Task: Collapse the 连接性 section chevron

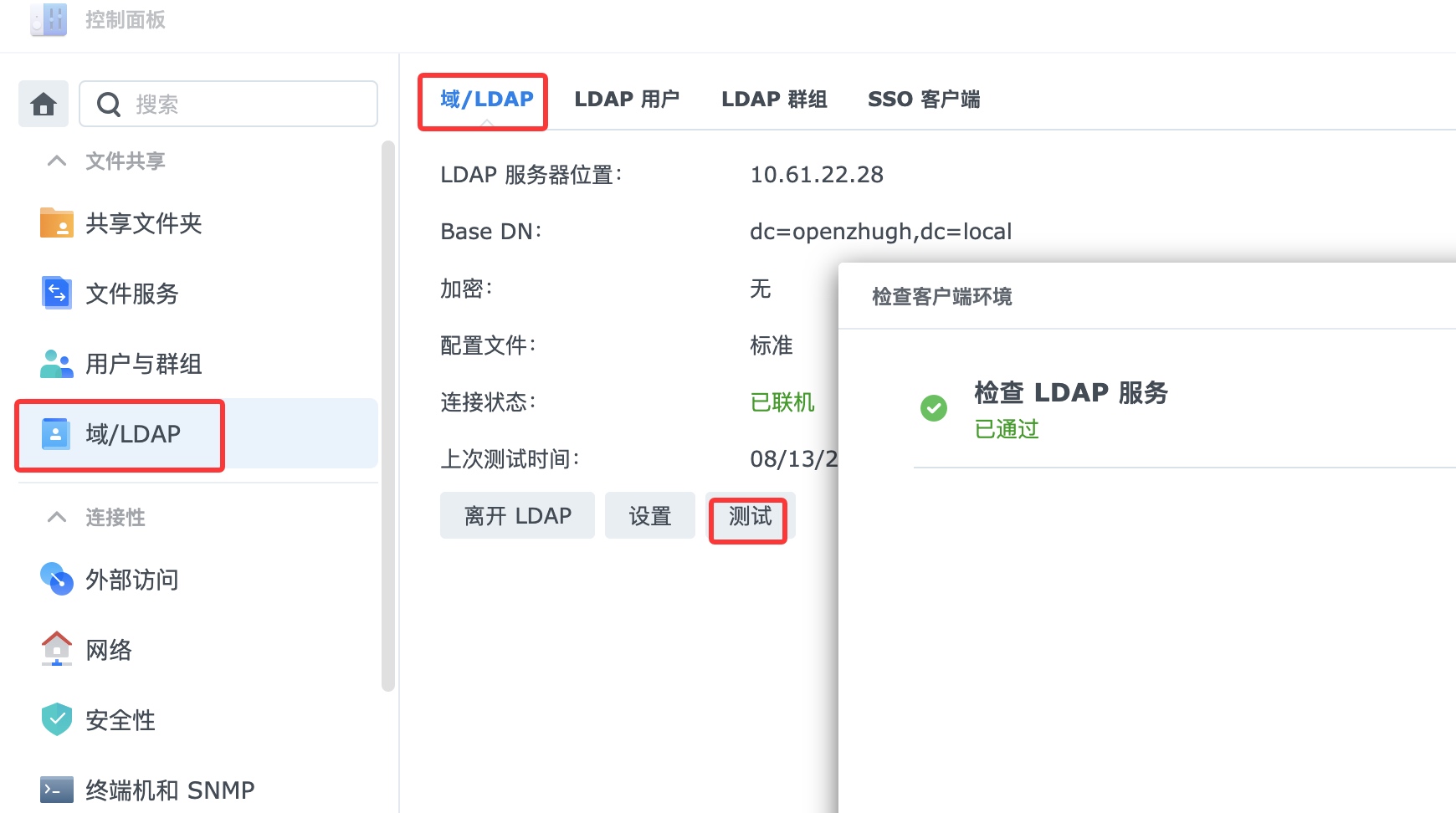Action: pos(57,517)
